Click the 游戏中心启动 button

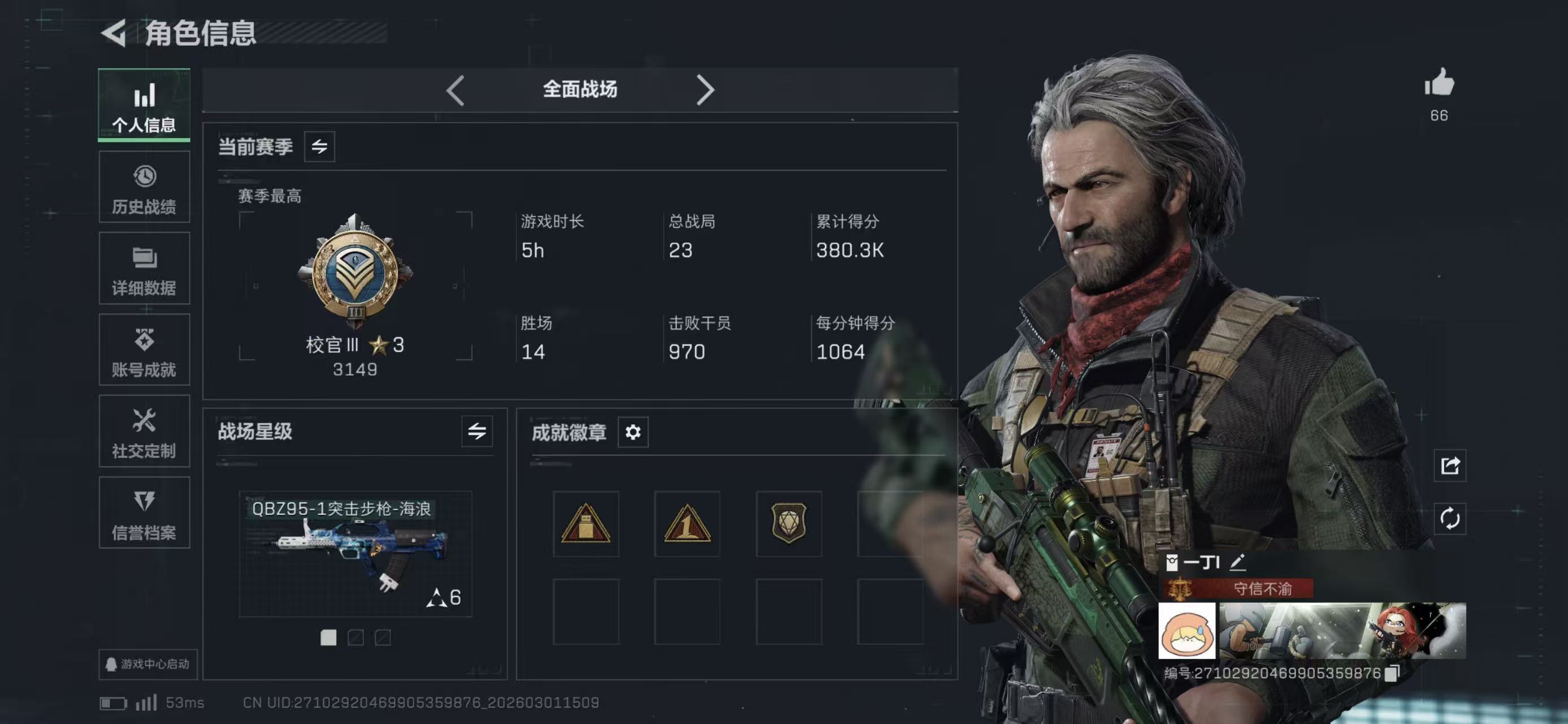[x=148, y=663]
